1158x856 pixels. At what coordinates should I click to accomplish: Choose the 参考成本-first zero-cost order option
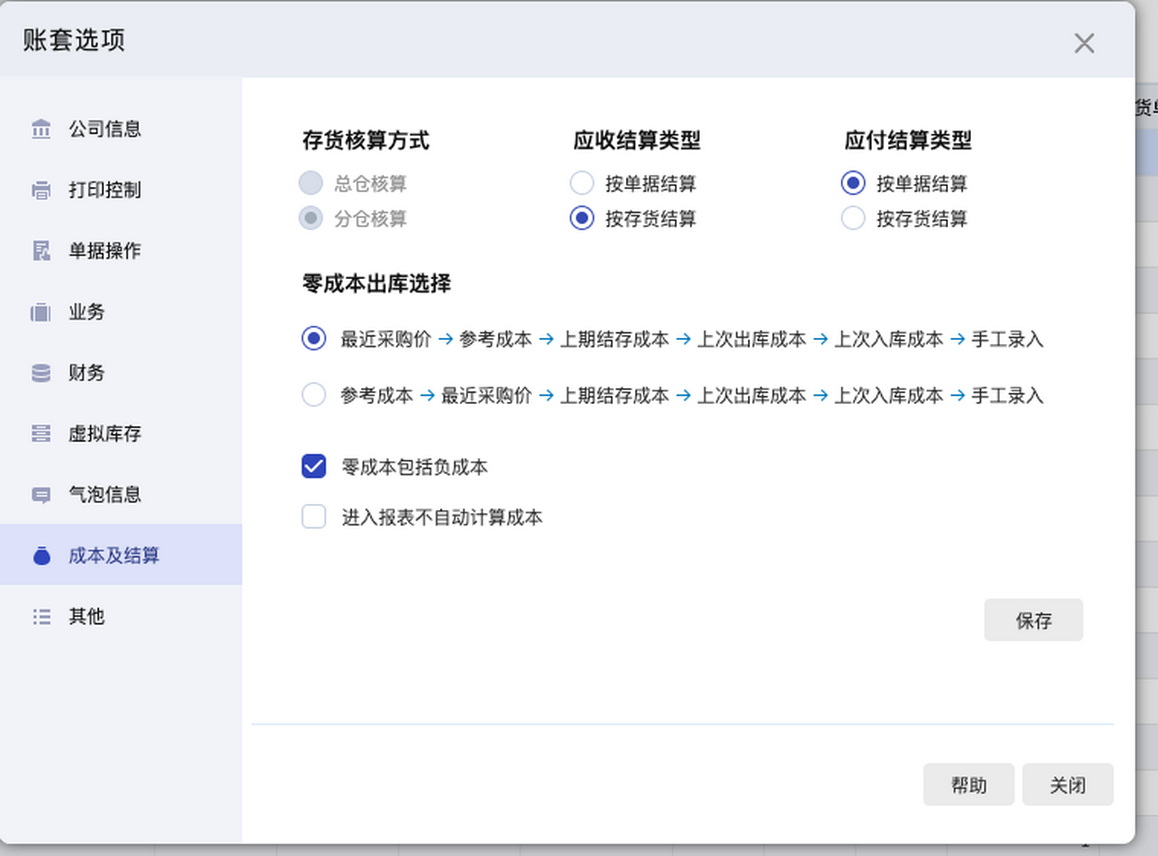point(314,395)
